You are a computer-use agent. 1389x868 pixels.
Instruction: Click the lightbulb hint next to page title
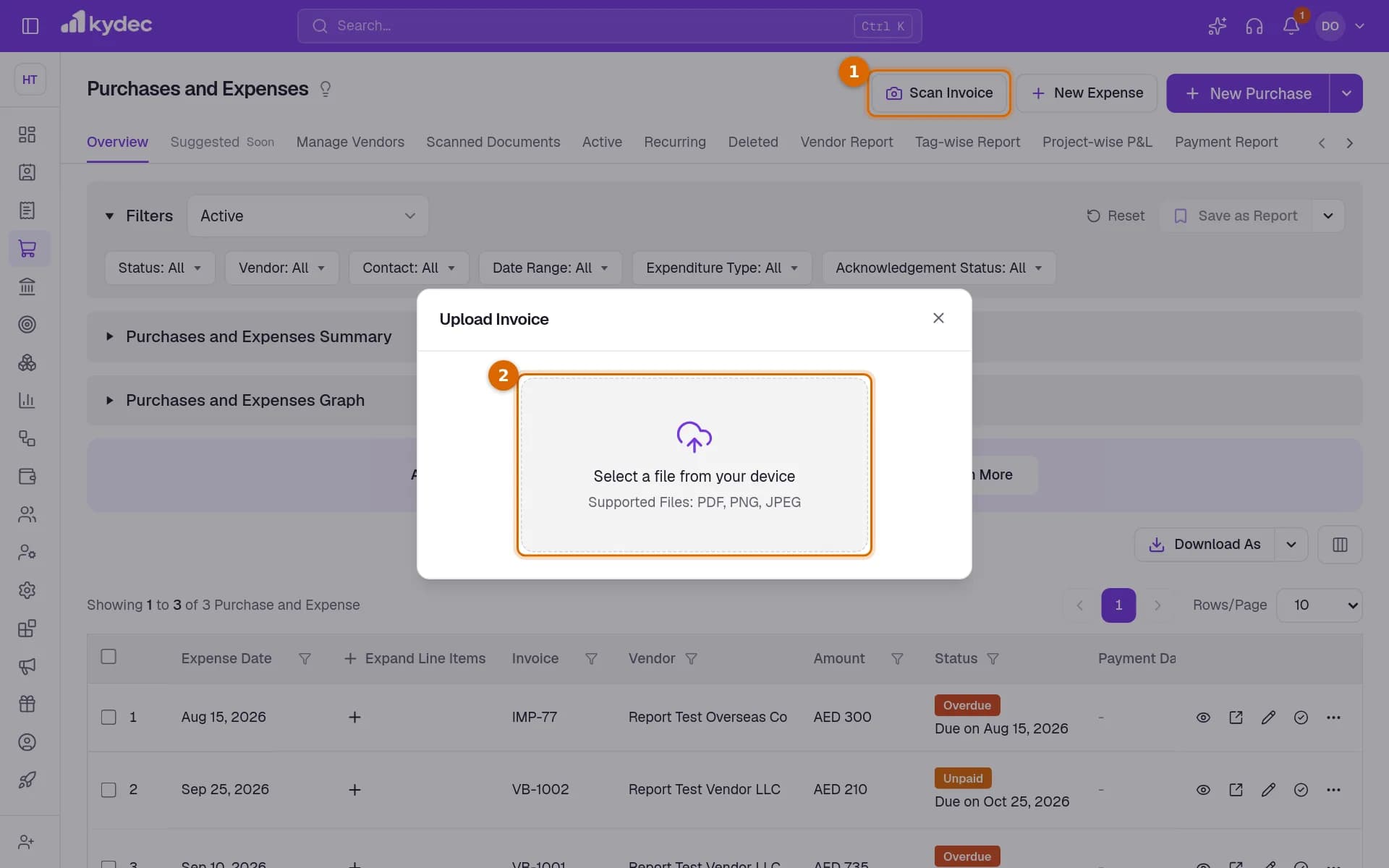pyautogui.click(x=326, y=89)
